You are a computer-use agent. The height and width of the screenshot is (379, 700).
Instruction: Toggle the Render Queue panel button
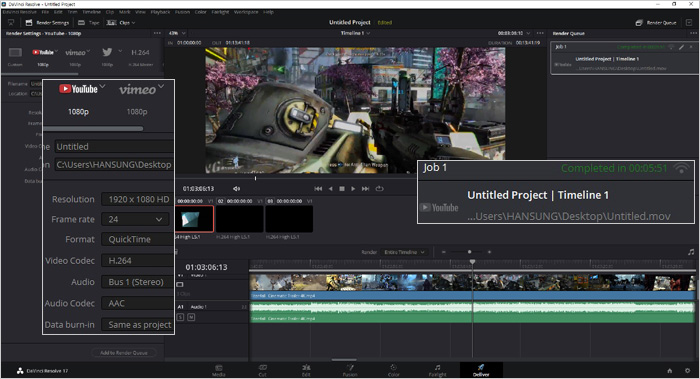[656, 23]
